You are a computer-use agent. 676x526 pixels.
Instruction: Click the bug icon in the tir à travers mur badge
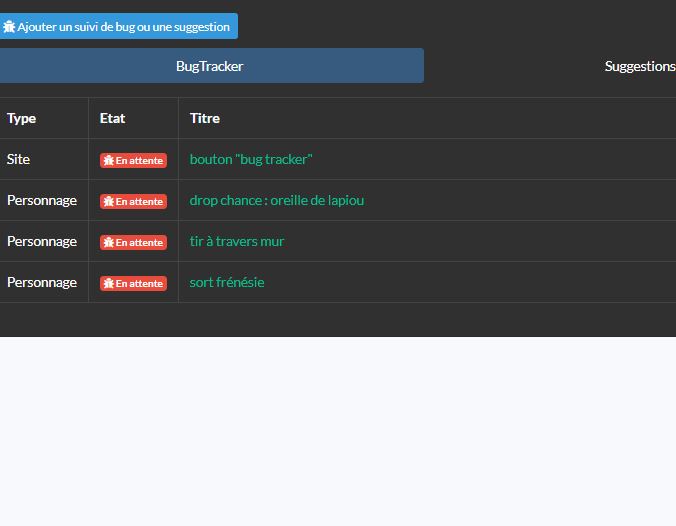tap(109, 242)
